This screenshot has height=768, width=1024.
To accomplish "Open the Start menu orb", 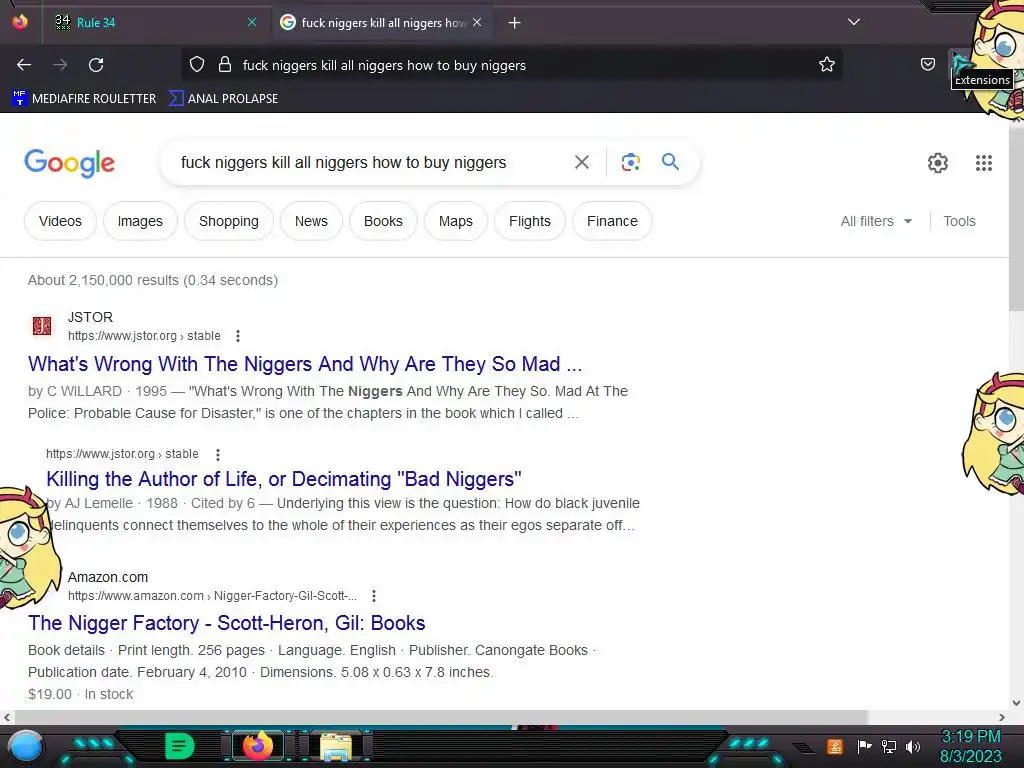I will [27, 746].
